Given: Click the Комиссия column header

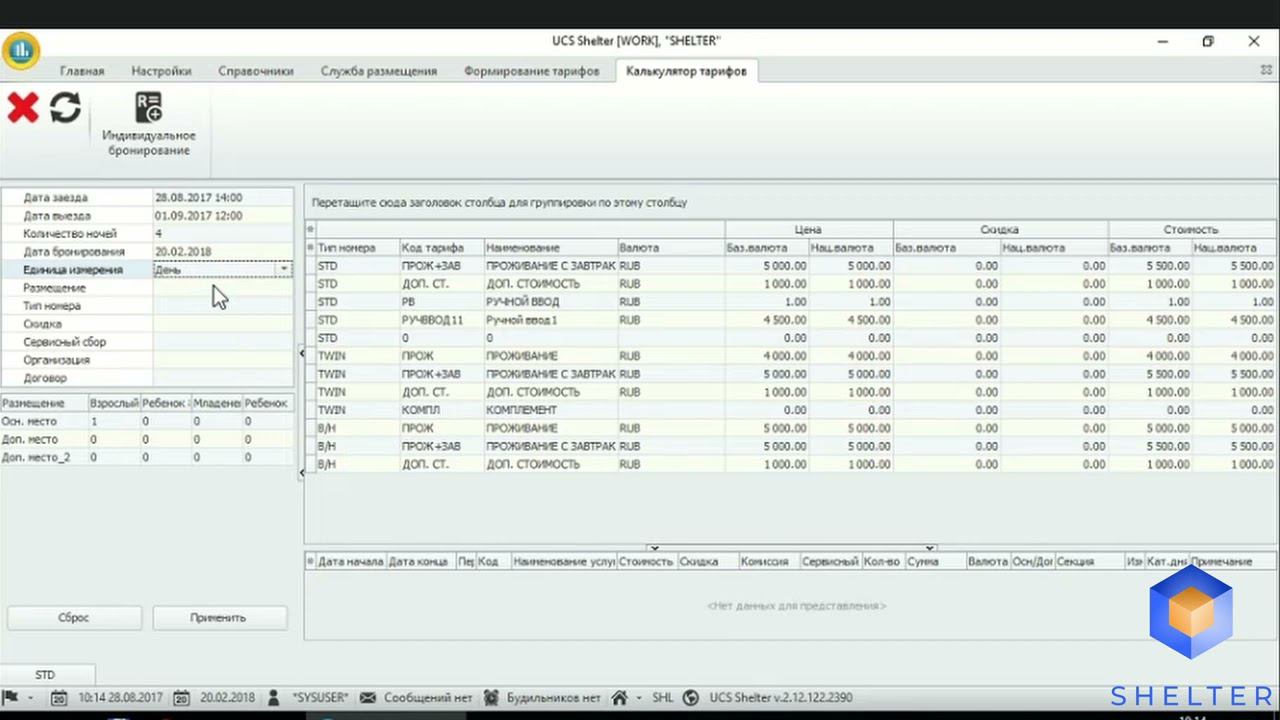Looking at the screenshot, I should tap(768, 561).
